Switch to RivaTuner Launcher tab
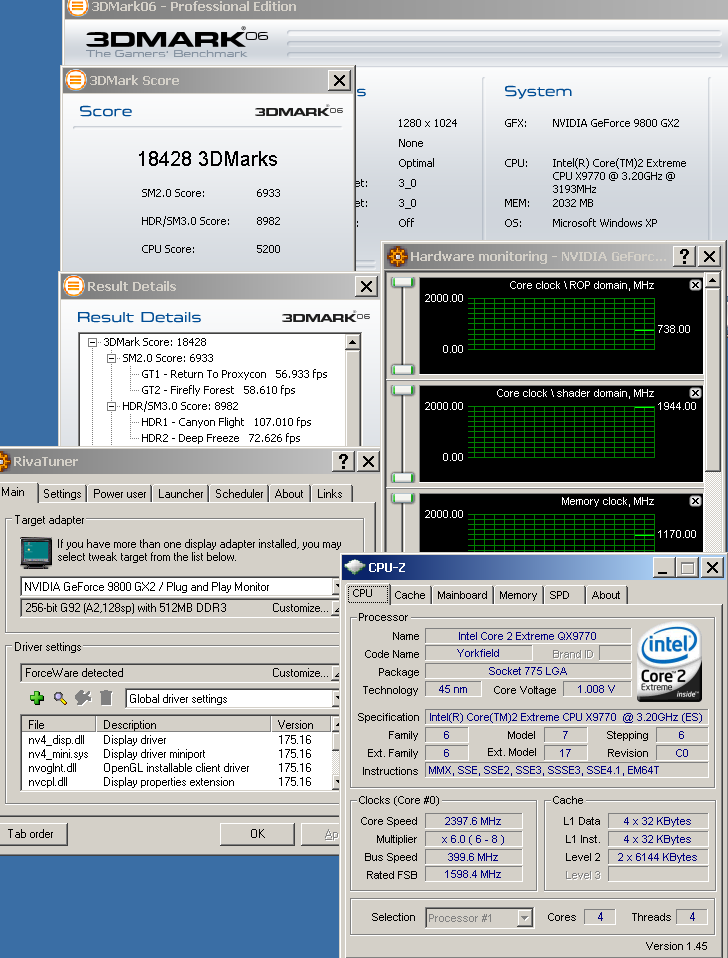Viewport: 728px width, 958px height. 180,494
